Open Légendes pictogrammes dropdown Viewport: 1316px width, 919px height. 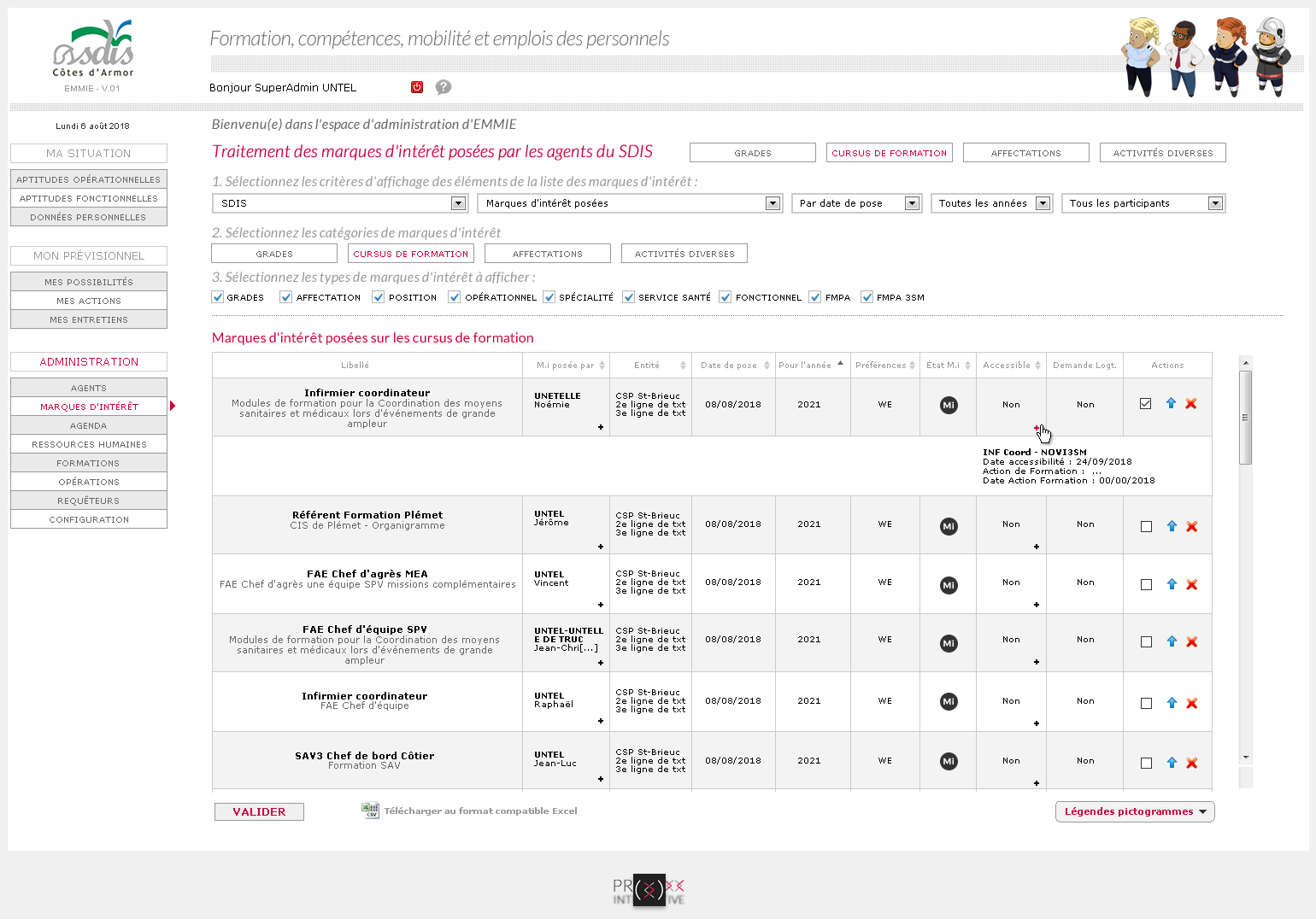point(1135,811)
